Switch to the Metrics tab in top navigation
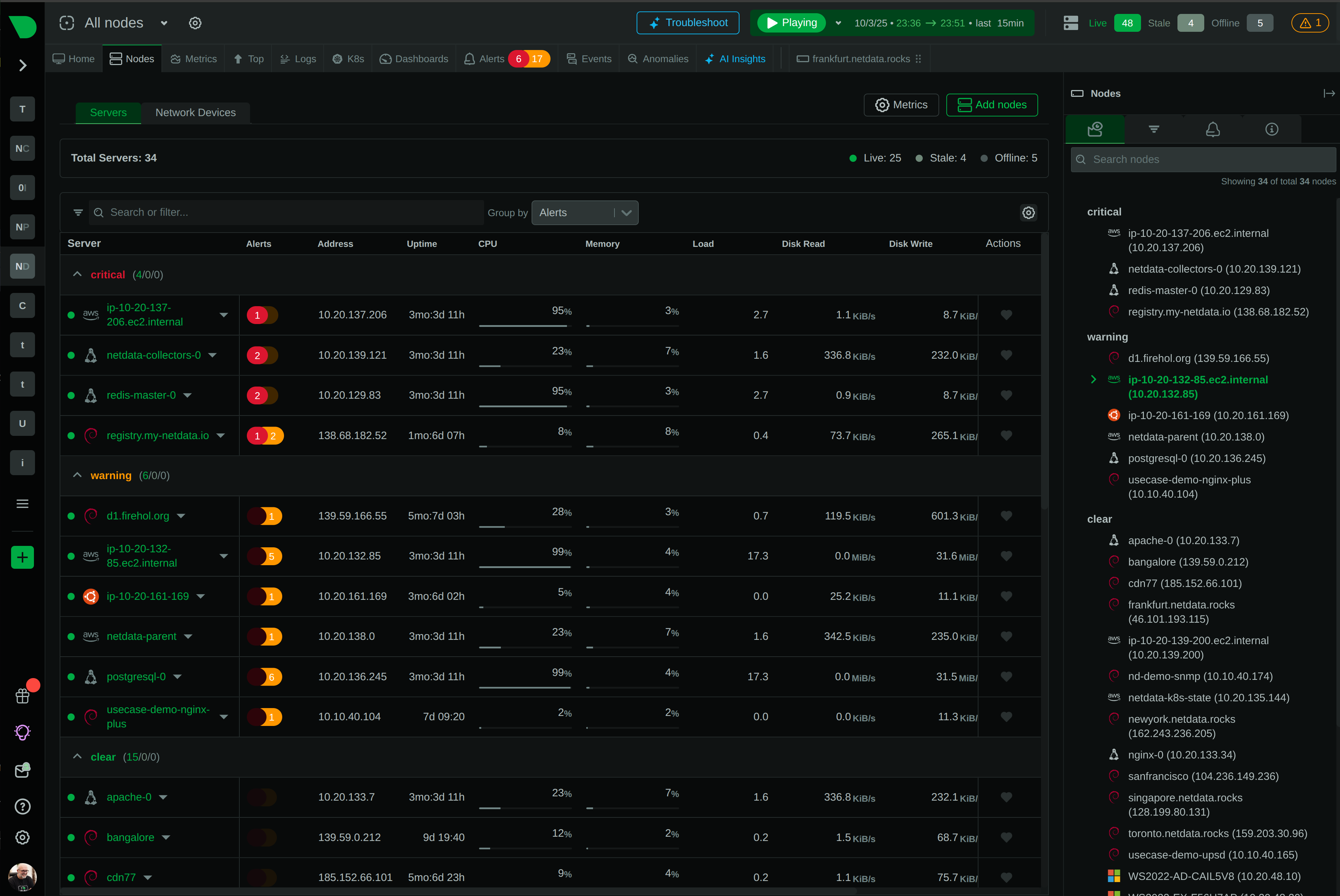1340x896 pixels. click(x=193, y=58)
